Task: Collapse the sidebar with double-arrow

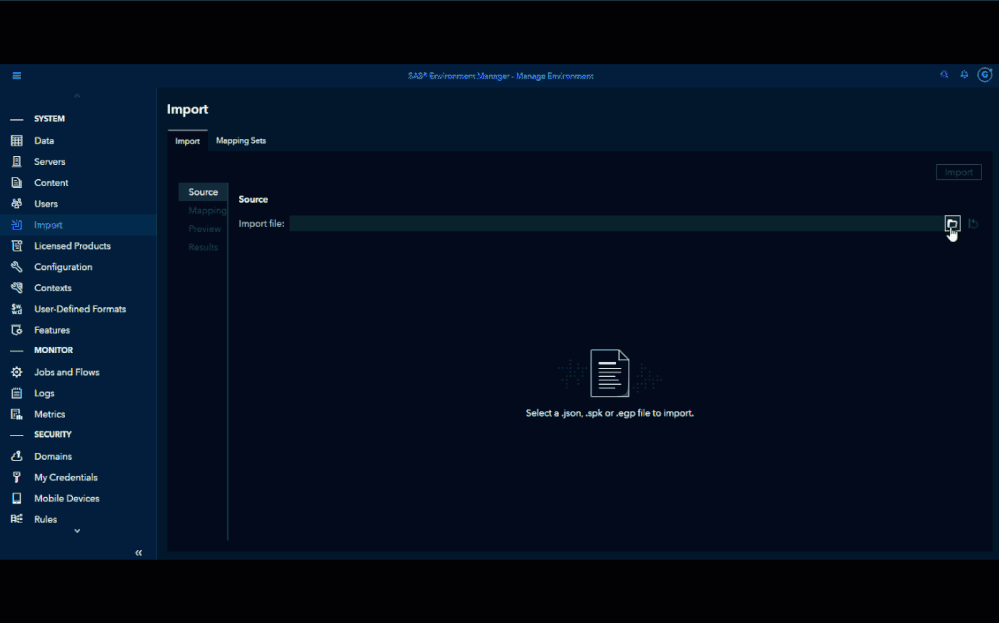Action: (138, 553)
